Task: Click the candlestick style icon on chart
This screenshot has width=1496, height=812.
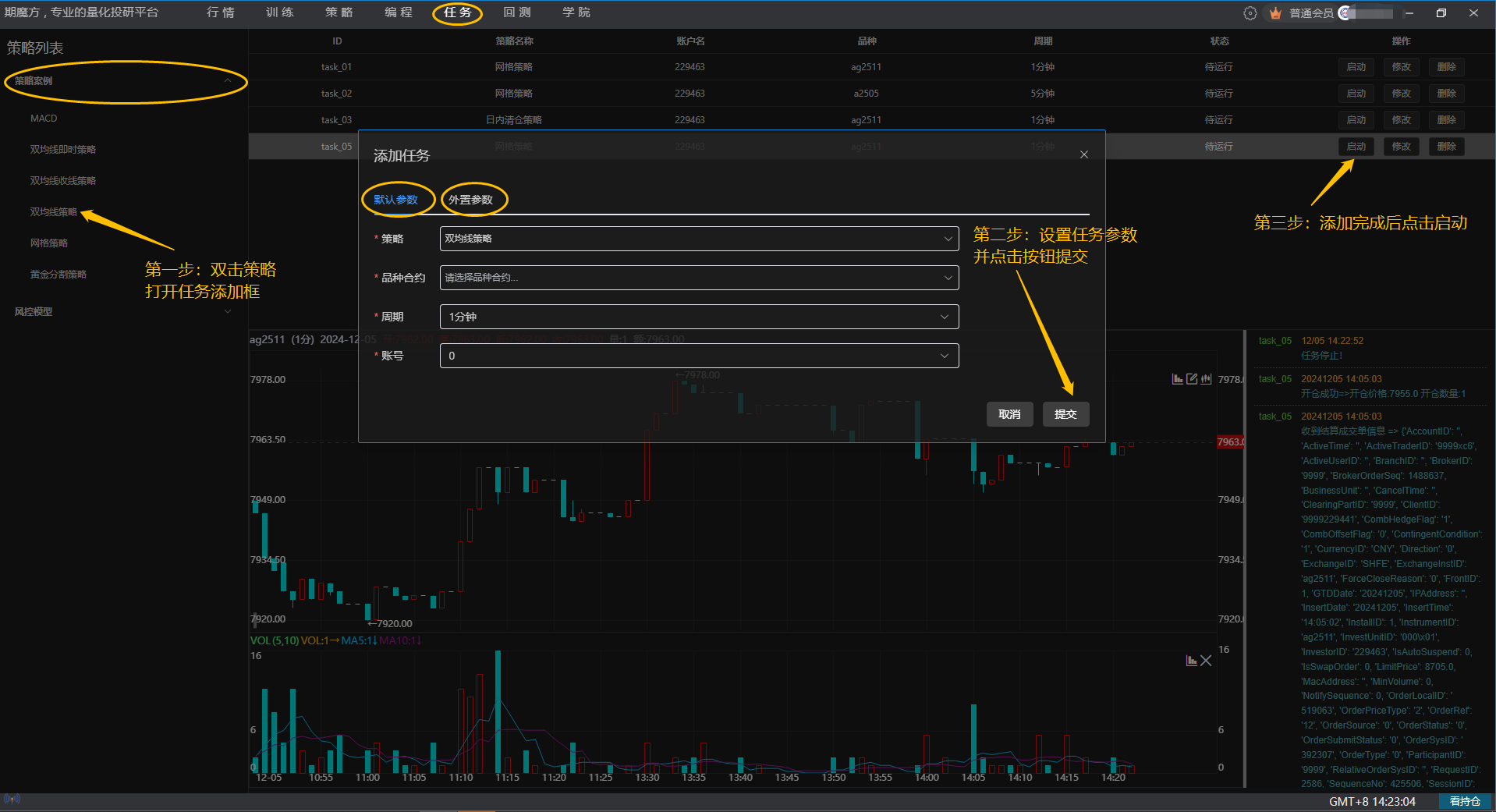Action: (x=1206, y=379)
